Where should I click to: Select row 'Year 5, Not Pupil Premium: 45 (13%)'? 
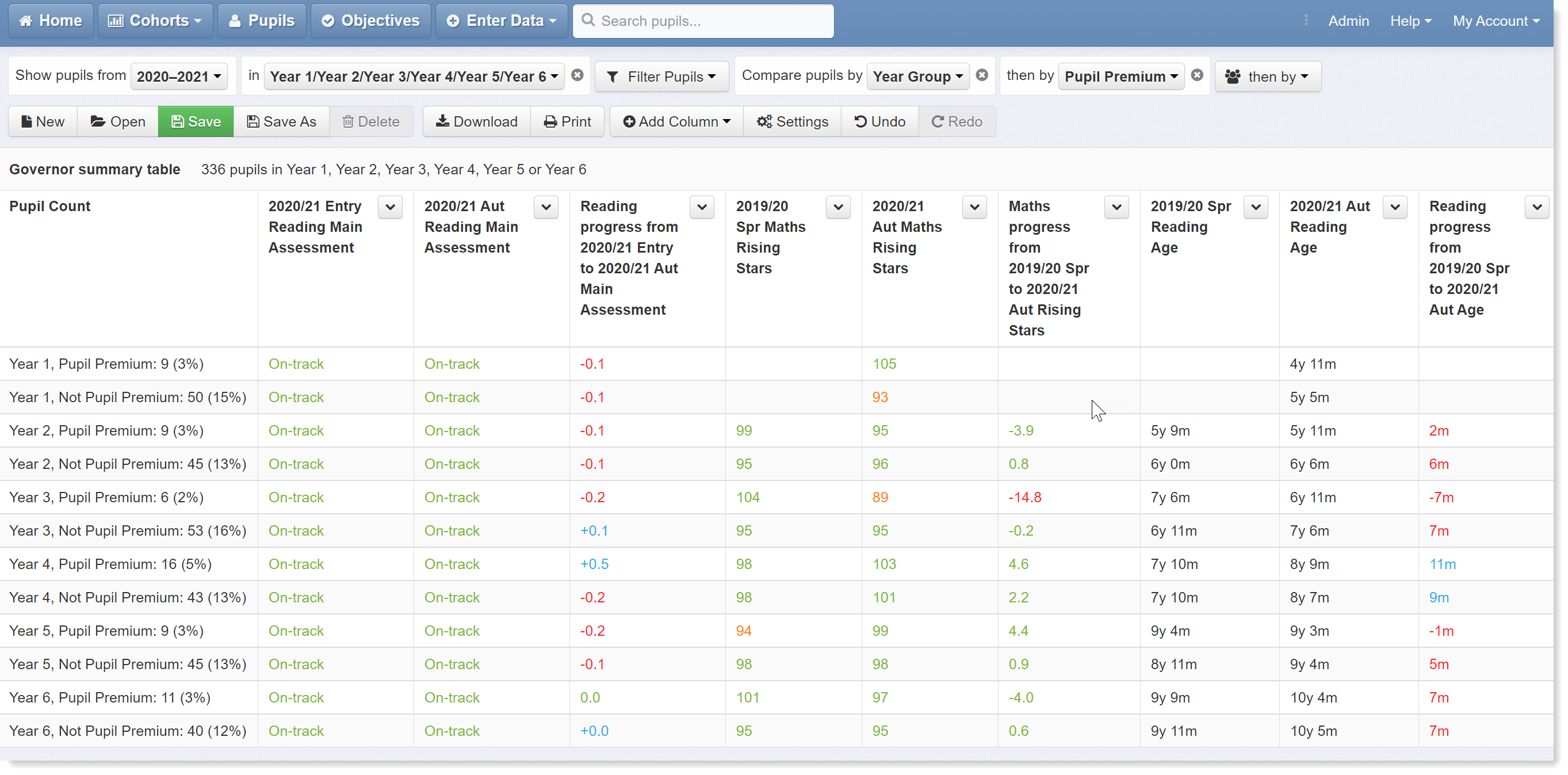(x=777, y=664)
